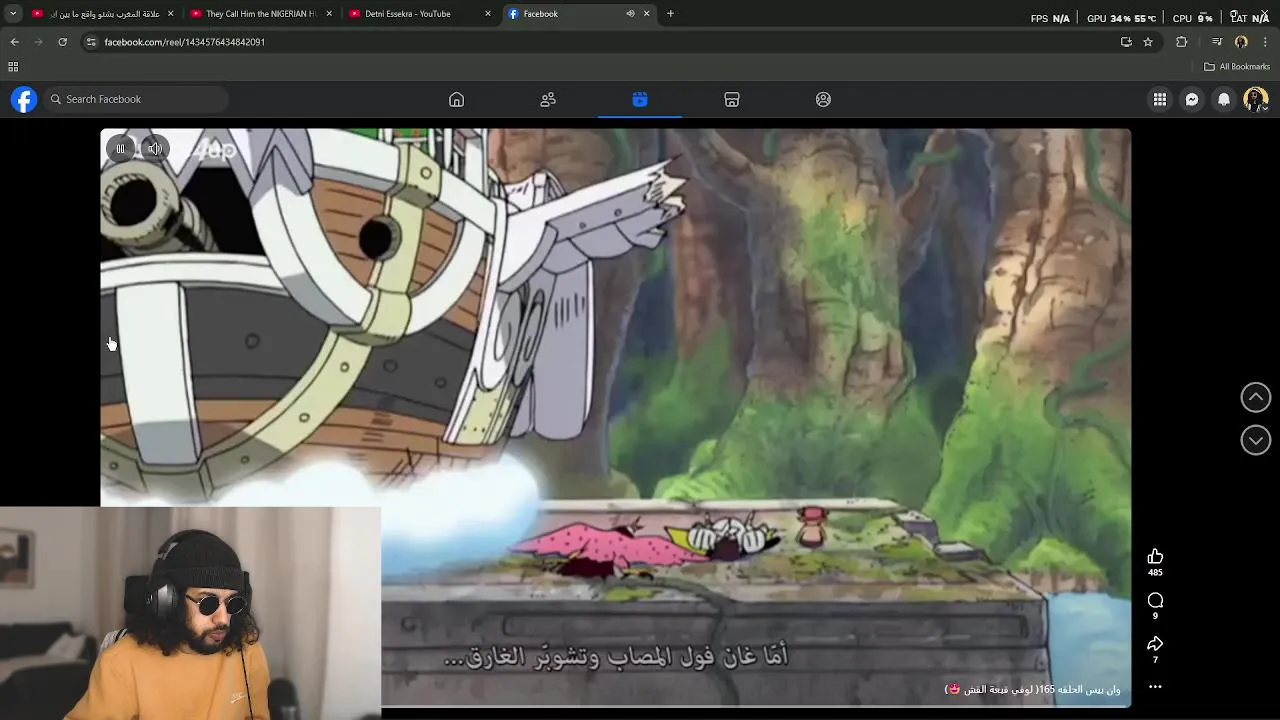The width and height of the screenshot is (1280, 720).
Task: Open the Marketplace icon
Action: coord(732,99)
